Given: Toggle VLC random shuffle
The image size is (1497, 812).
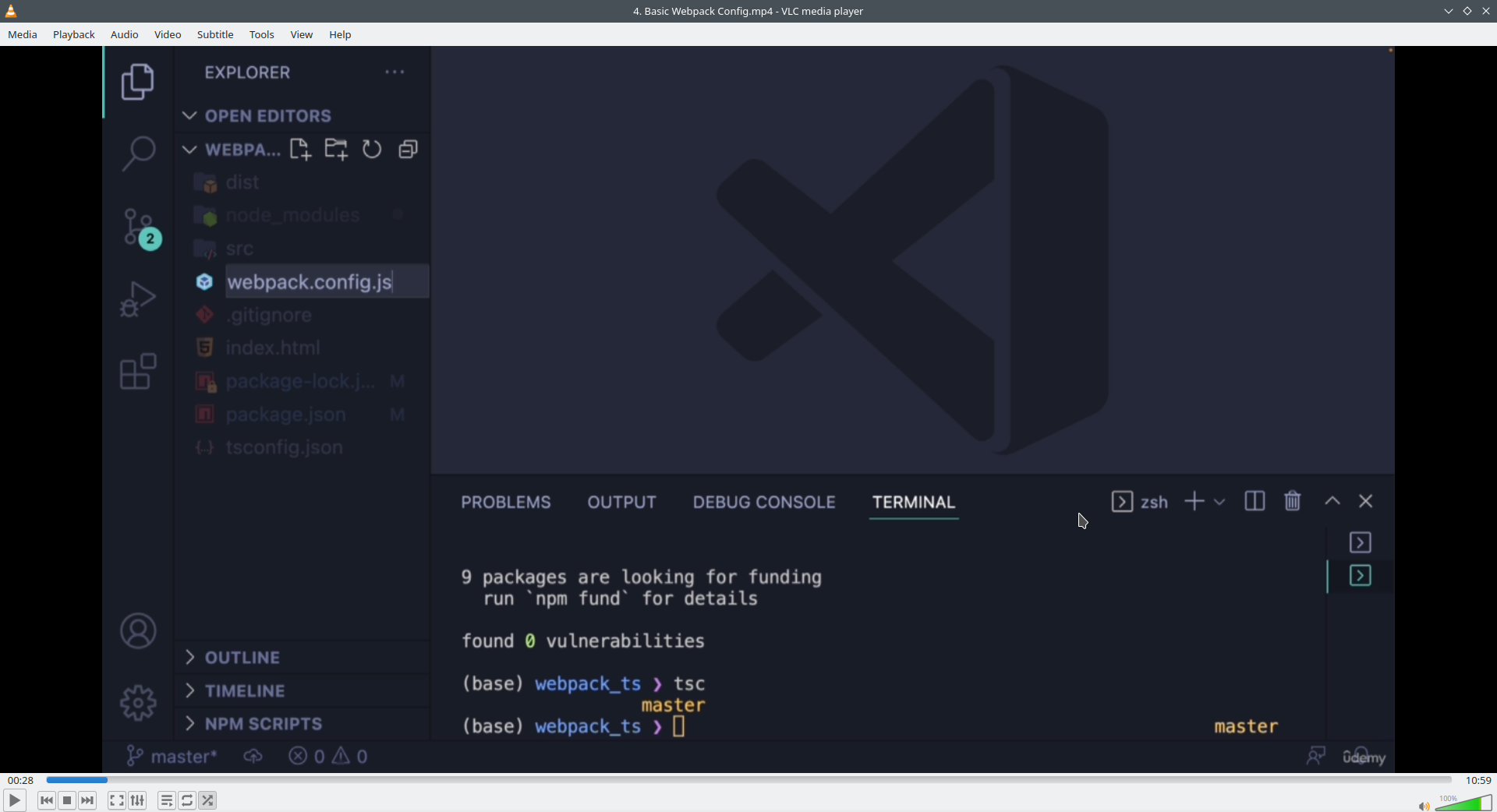Looking at the screenshot, I should [x=207, y=800].
